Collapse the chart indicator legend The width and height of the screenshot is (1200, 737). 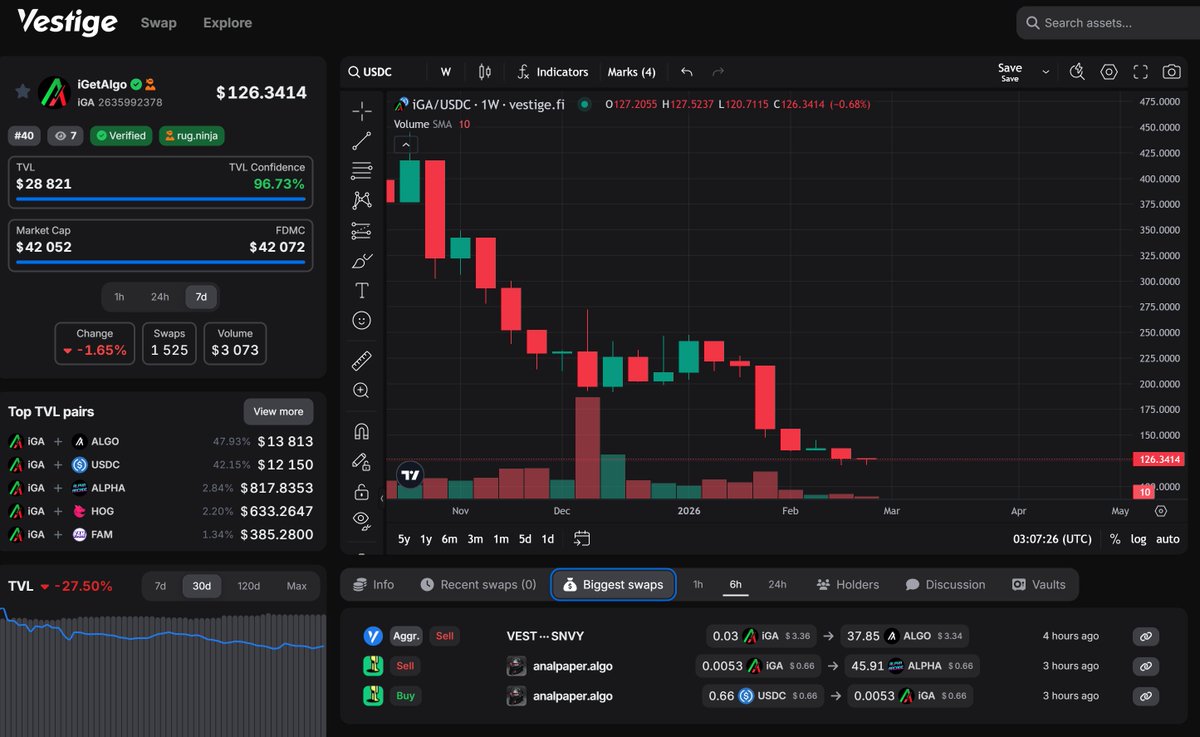406,145
